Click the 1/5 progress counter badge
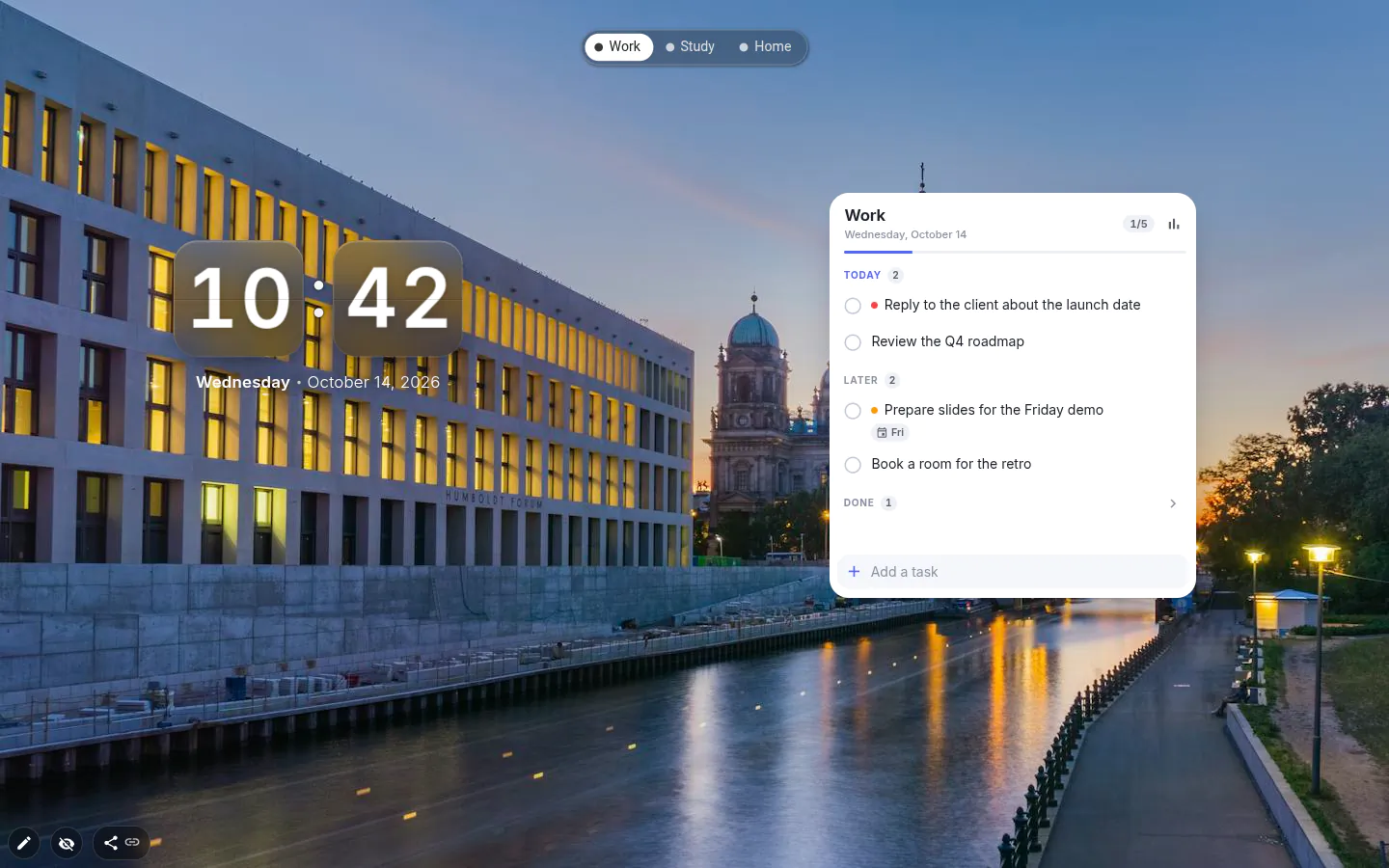 click(1138, 224)
